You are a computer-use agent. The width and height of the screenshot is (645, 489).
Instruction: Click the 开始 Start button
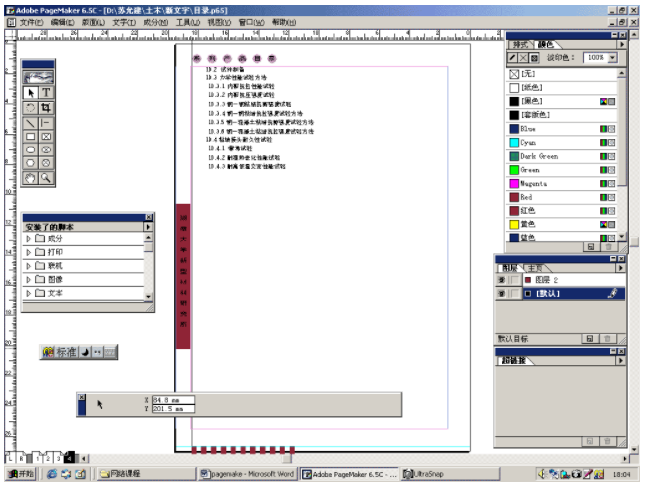coord(20,473)
